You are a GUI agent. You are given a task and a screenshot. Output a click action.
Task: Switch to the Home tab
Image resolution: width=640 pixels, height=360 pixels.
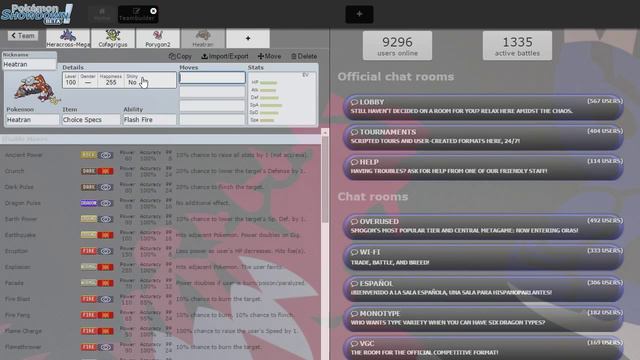point(102,14)
